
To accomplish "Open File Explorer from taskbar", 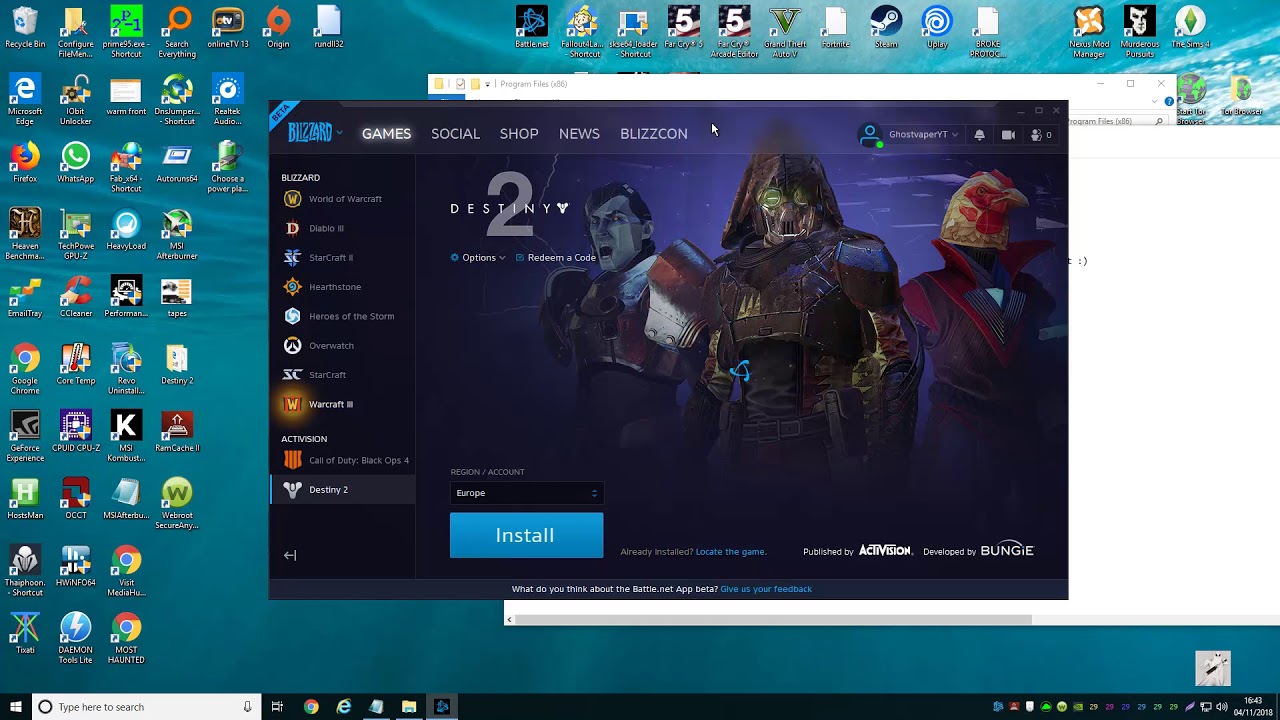I will pos(409,707).
